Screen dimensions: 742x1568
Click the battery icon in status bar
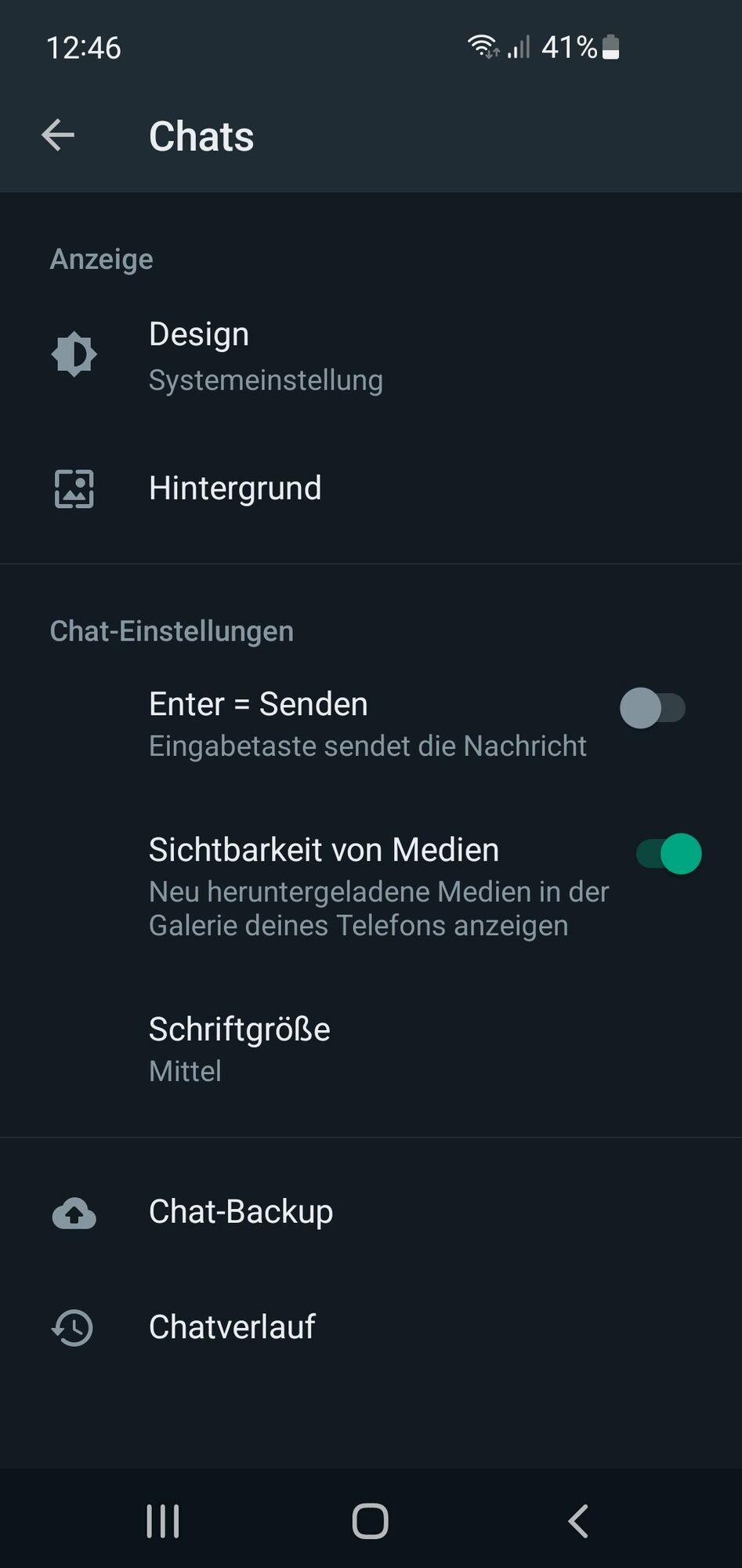pos(611,47)
